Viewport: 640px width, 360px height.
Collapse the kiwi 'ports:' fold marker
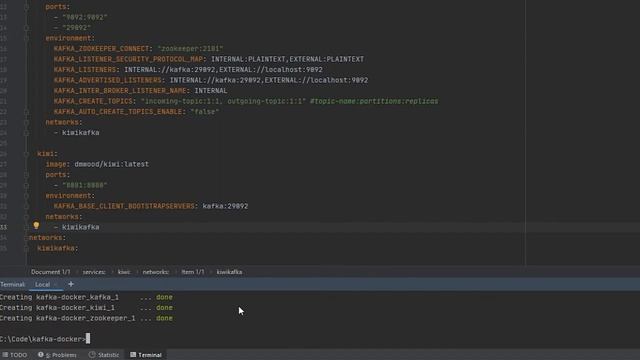tap(26, 175)
